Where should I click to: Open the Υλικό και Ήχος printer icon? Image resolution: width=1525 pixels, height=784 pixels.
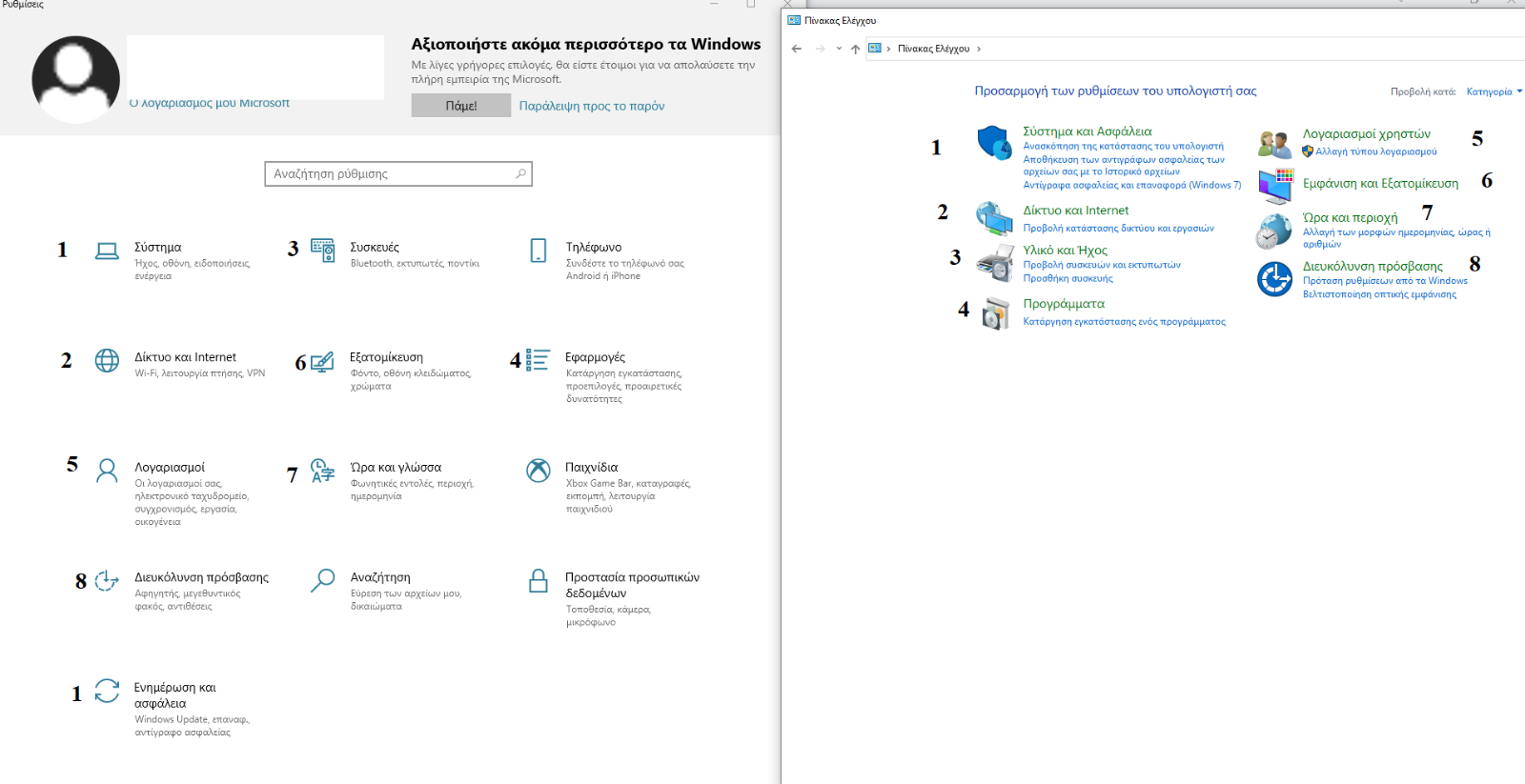point(995,263)
